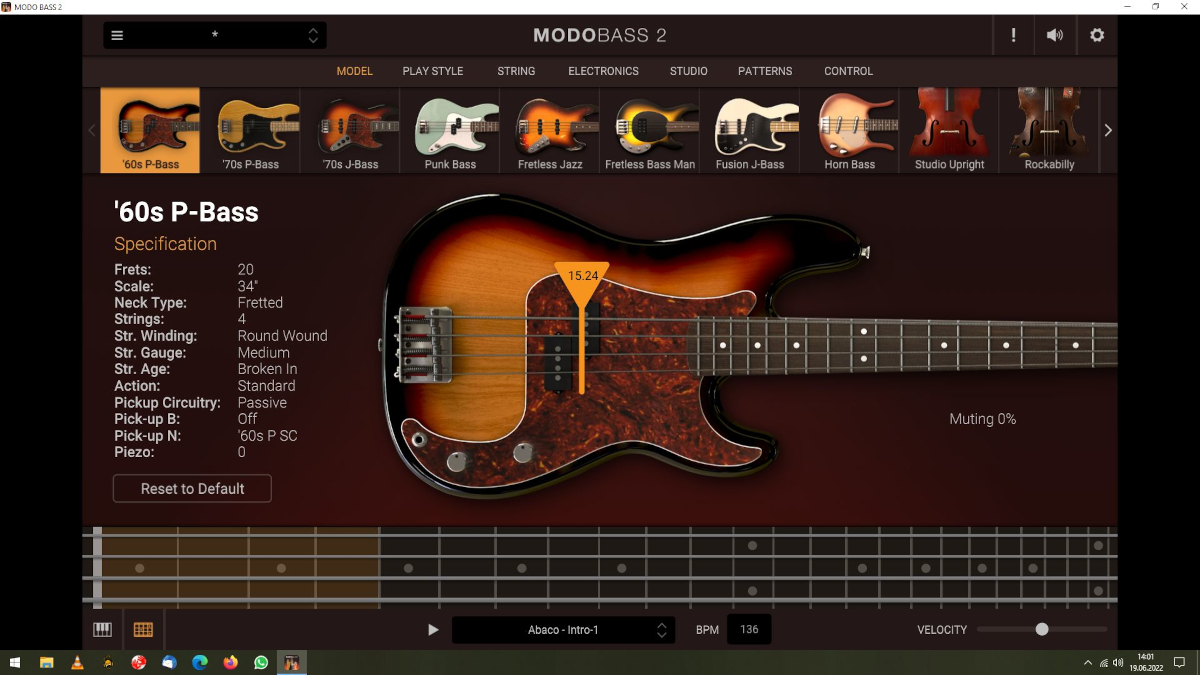Switch to the MODEL tab

(x=355, y=71)
